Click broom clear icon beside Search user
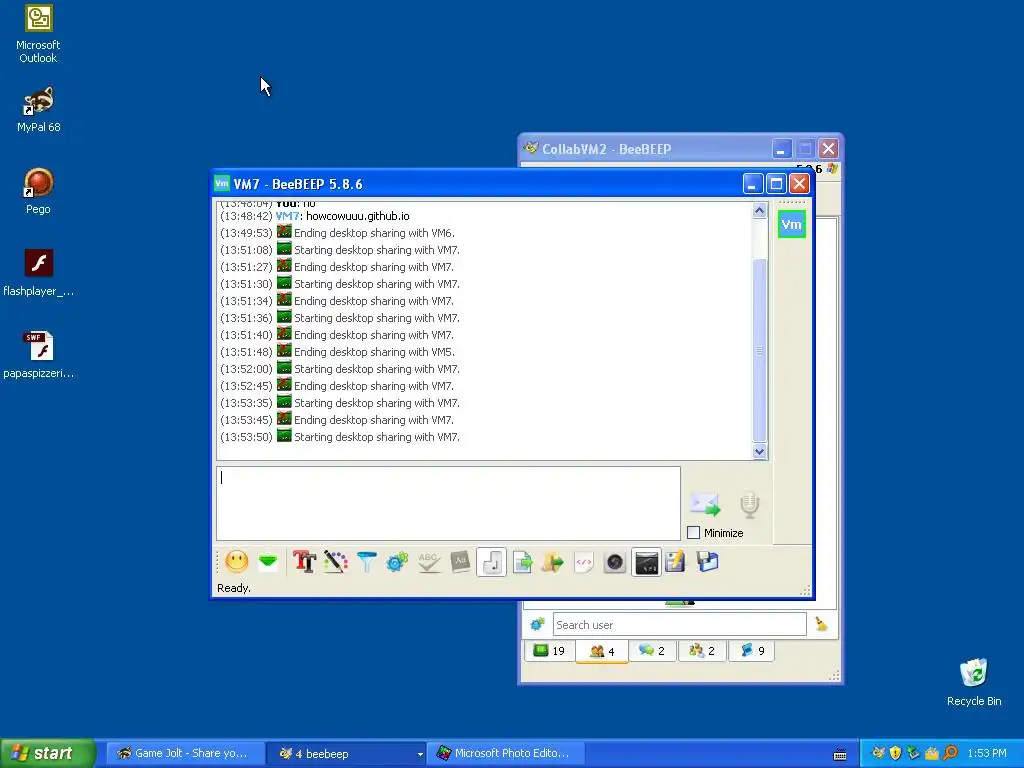This screenshot has width=1024, height=768. point(822,625)
